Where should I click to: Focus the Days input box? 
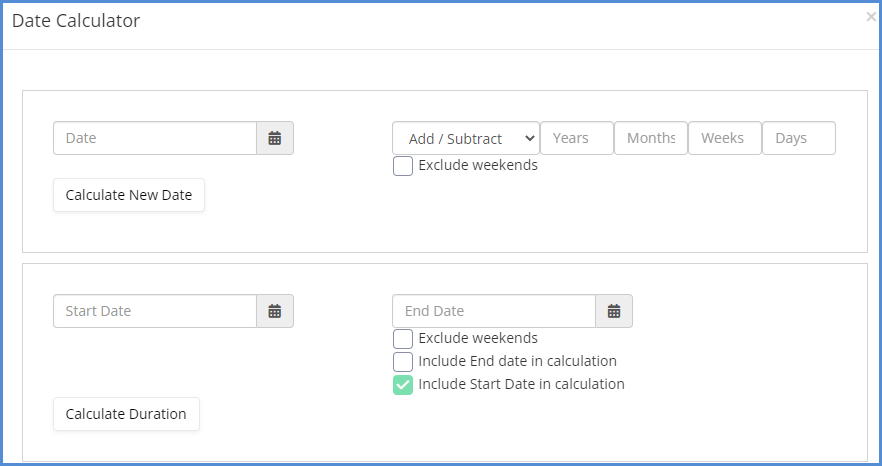pyautogui.click(x=799, y=138)
